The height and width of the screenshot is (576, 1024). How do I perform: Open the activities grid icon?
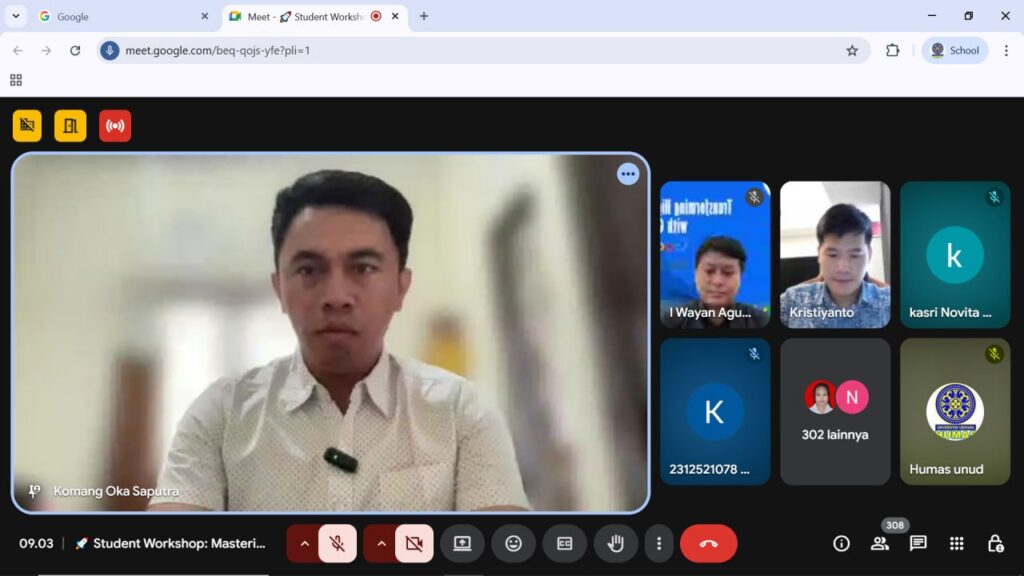click(x=957, y=543)
